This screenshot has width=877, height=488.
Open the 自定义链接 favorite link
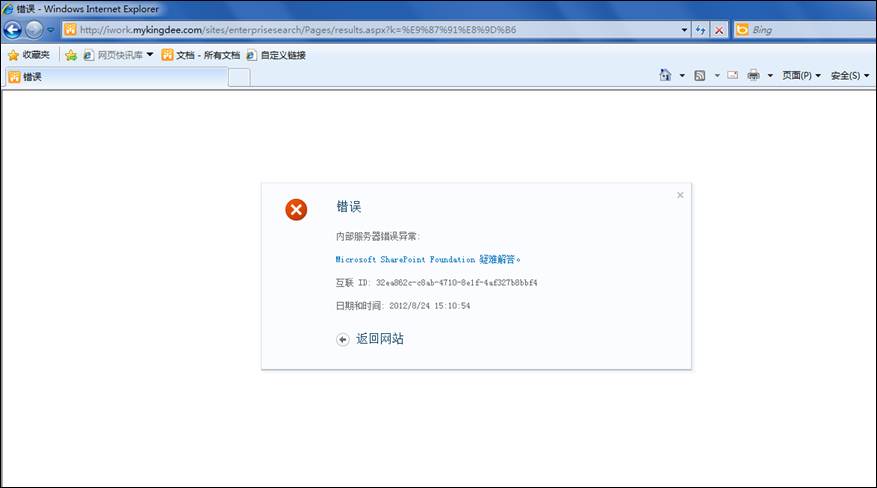[276, 55]
